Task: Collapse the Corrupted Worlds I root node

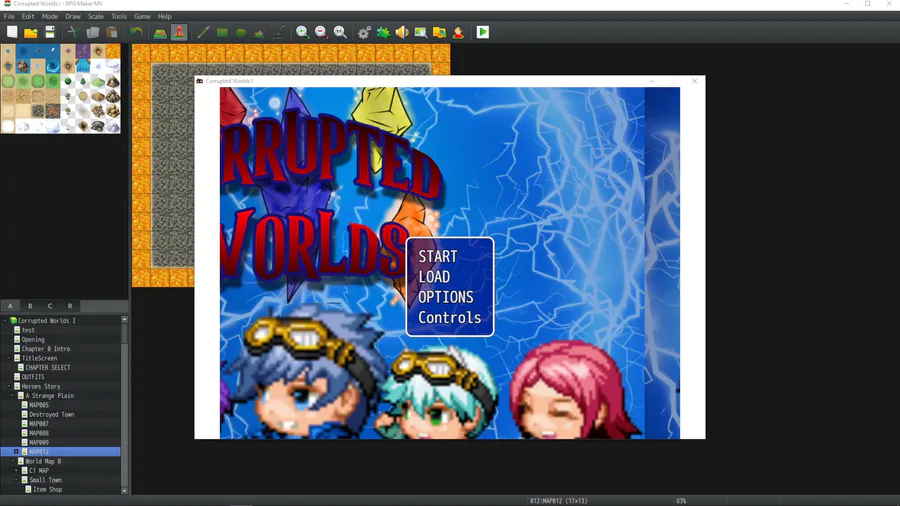Action: tap(5, 321)
